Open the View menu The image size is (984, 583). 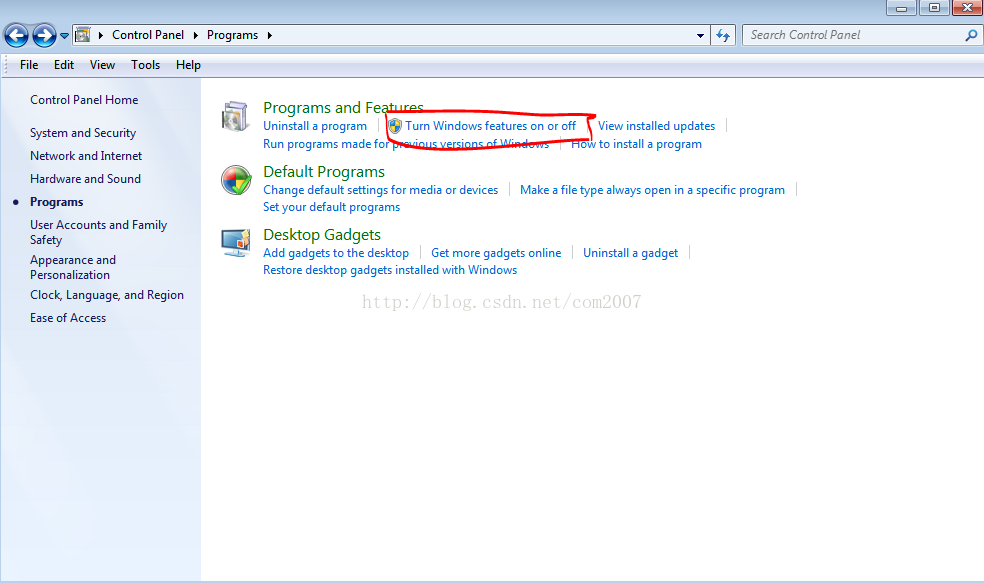point(102,65)
